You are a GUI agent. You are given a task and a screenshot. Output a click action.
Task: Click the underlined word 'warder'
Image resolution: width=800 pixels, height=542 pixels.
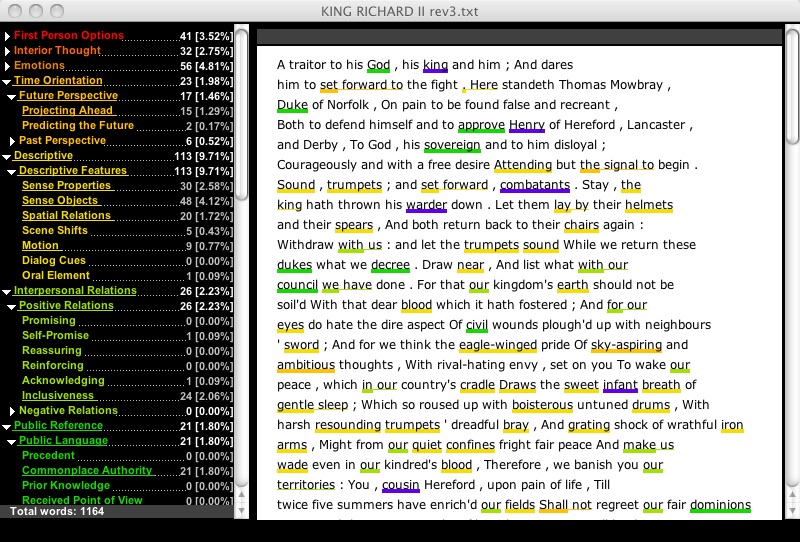pyautogui.click(x=426, y=205)
